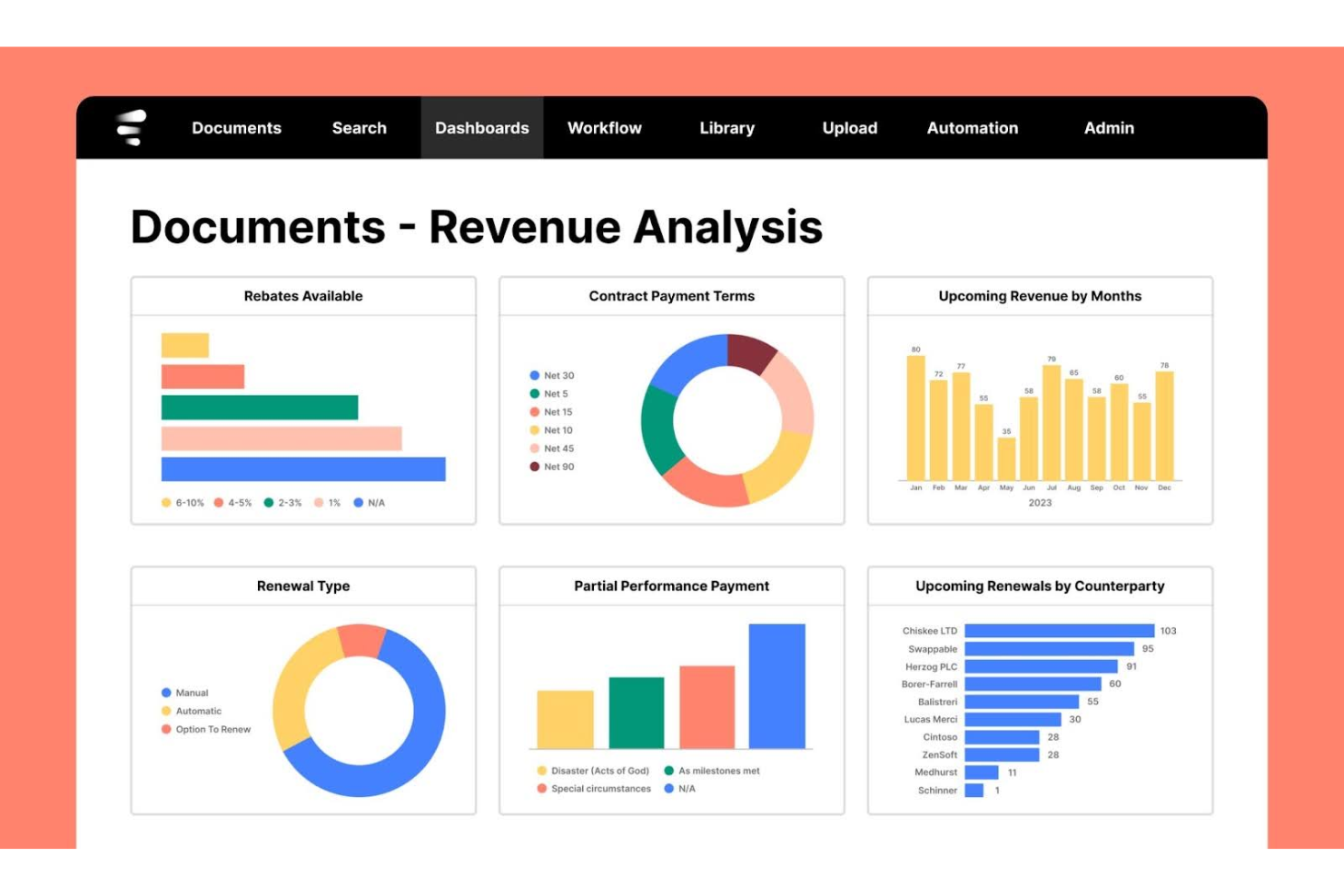Toggle Disaster (Acts of God) legend entry
This screenshot has height=896, width=1344.
point(592,769)
